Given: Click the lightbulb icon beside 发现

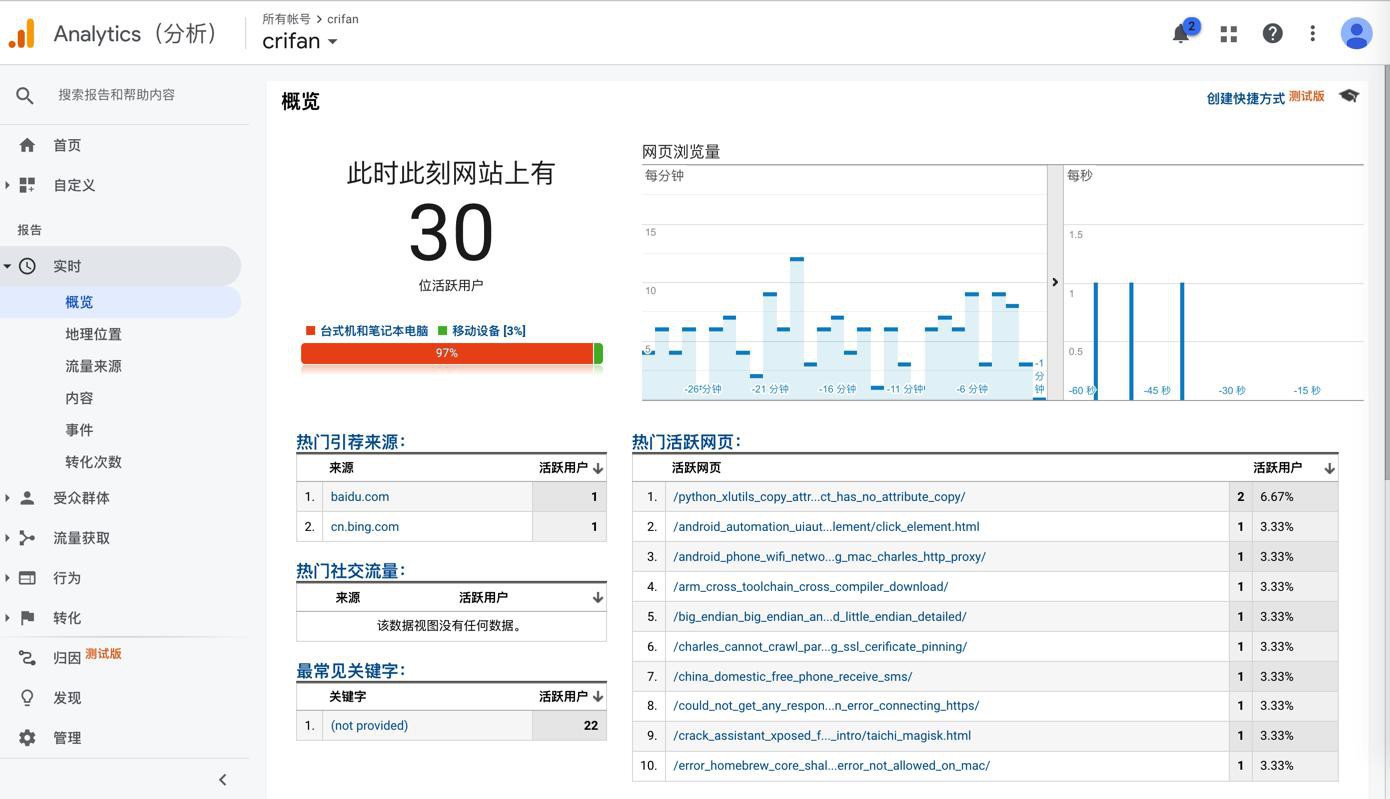Looking at the screenshot, I should click(27, 698).
